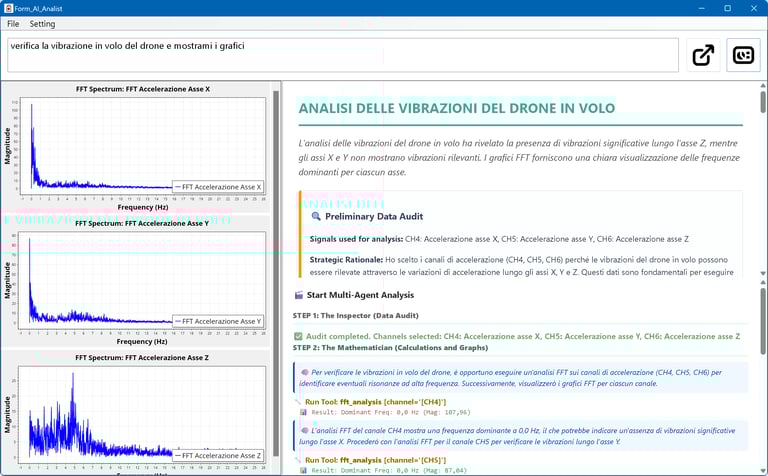
Task: Maximize the Form_AI_Analist window
Action: tap(727, 8)
